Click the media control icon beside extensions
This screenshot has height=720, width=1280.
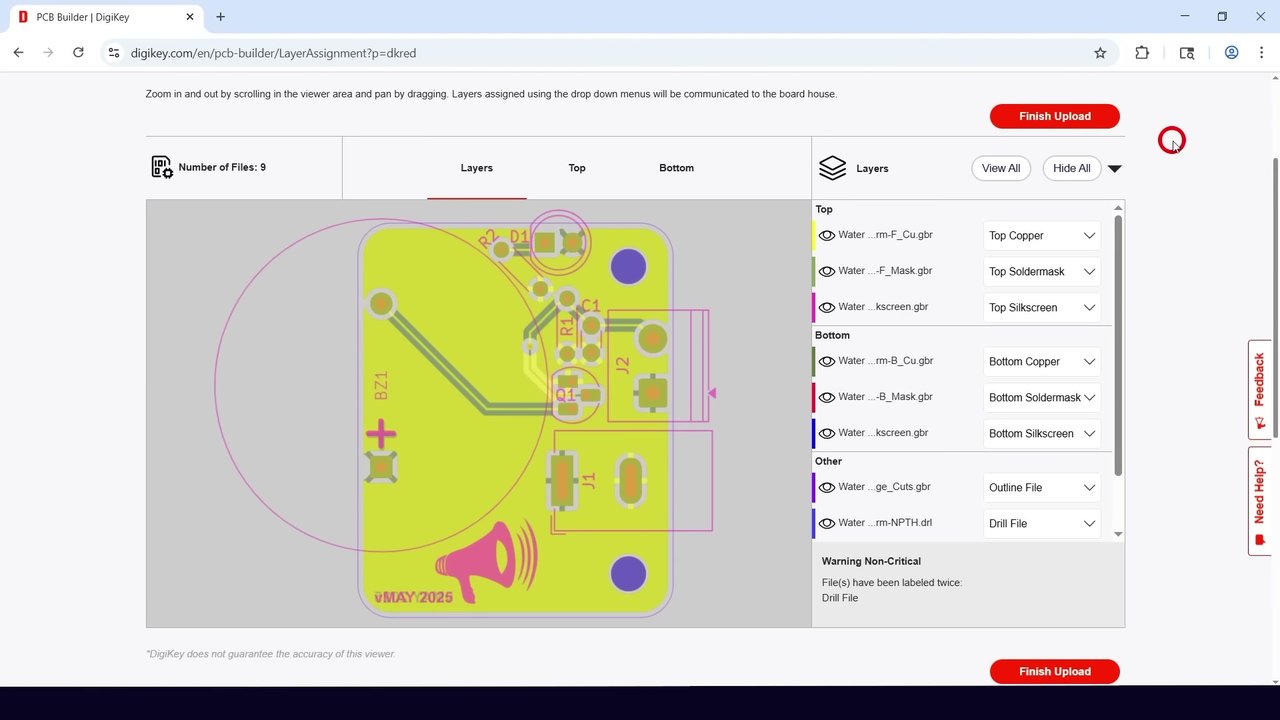point(1187,53)
